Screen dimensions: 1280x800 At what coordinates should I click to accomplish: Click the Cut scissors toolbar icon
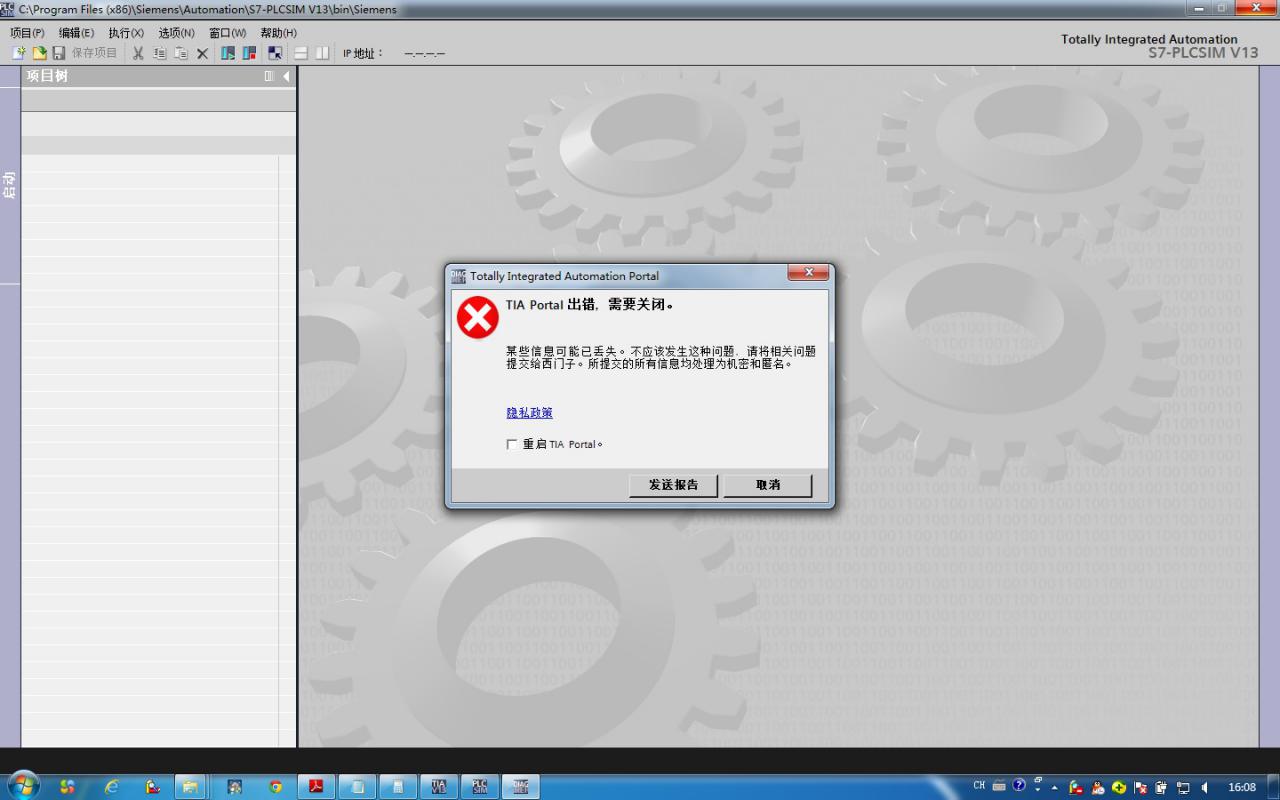139,53
